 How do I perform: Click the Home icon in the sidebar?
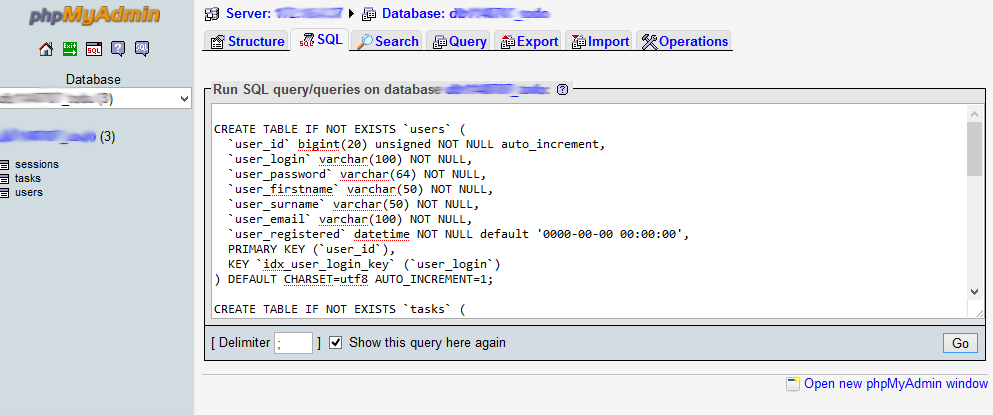pos(46,48)
